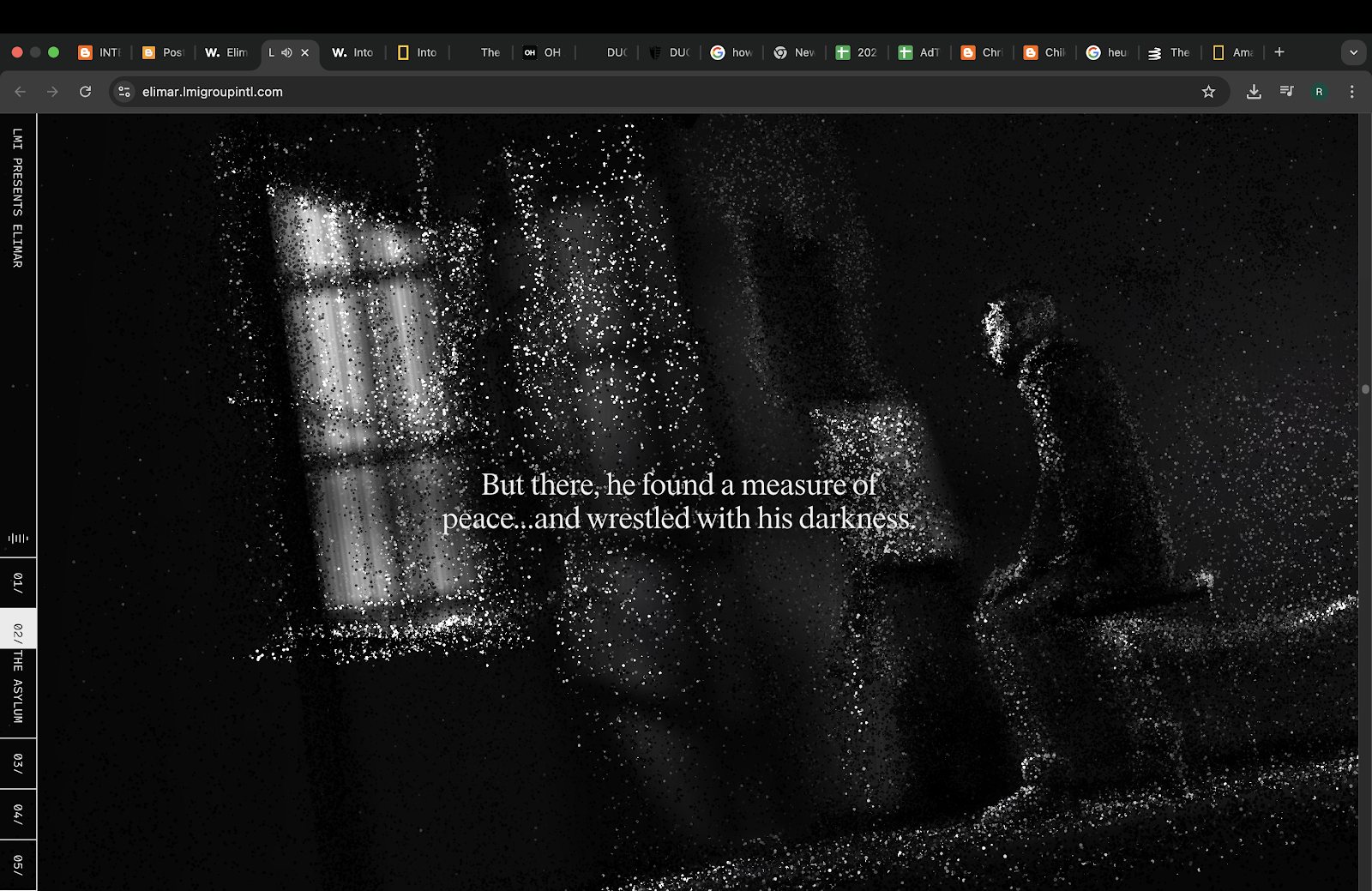
Task: Jump to chapter 04/ in sidebar
Action: click(x=18, y=814)
